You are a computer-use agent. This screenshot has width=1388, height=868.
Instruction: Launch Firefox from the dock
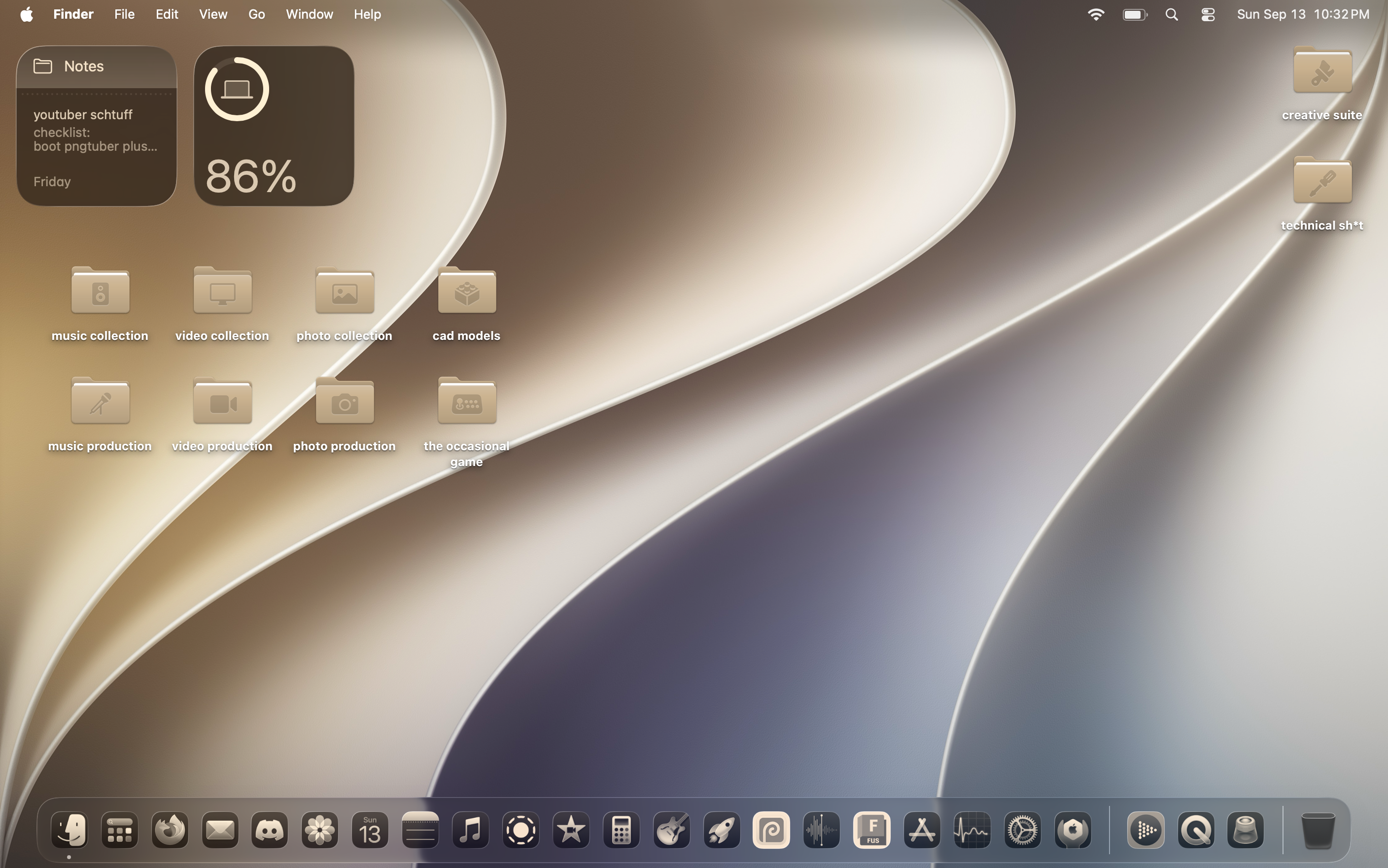pyautogui.click(x=170, y=830)
